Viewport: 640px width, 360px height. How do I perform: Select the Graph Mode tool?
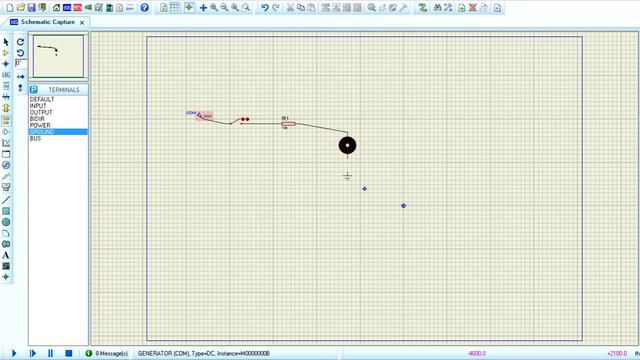click(6, 143)
